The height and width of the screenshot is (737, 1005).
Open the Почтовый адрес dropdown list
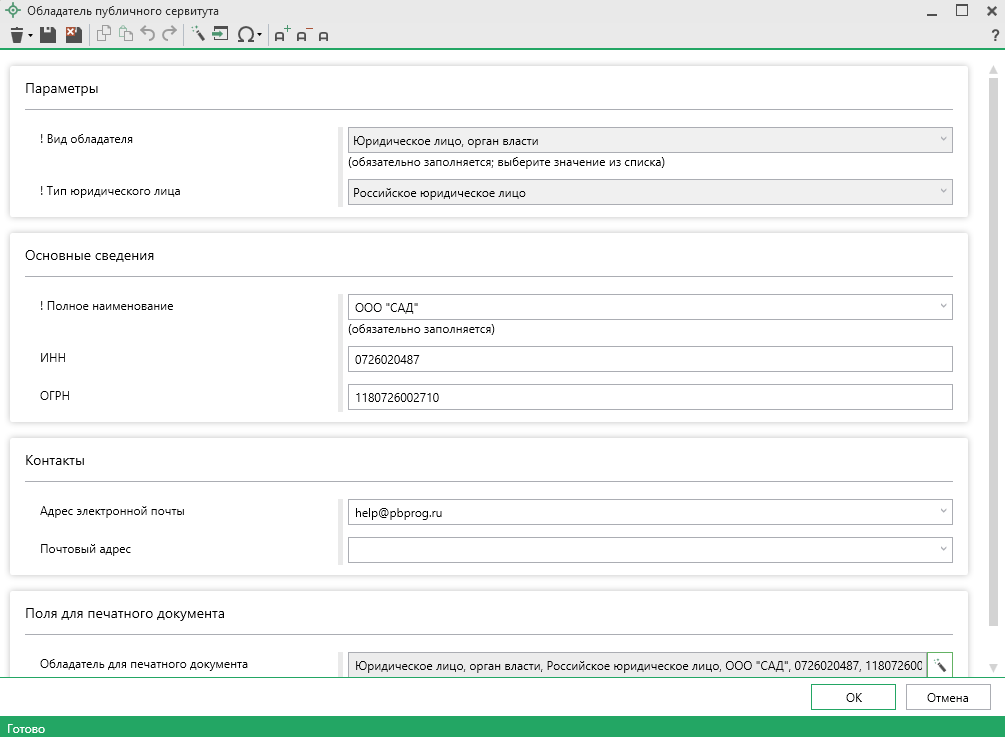click(942, 550)
